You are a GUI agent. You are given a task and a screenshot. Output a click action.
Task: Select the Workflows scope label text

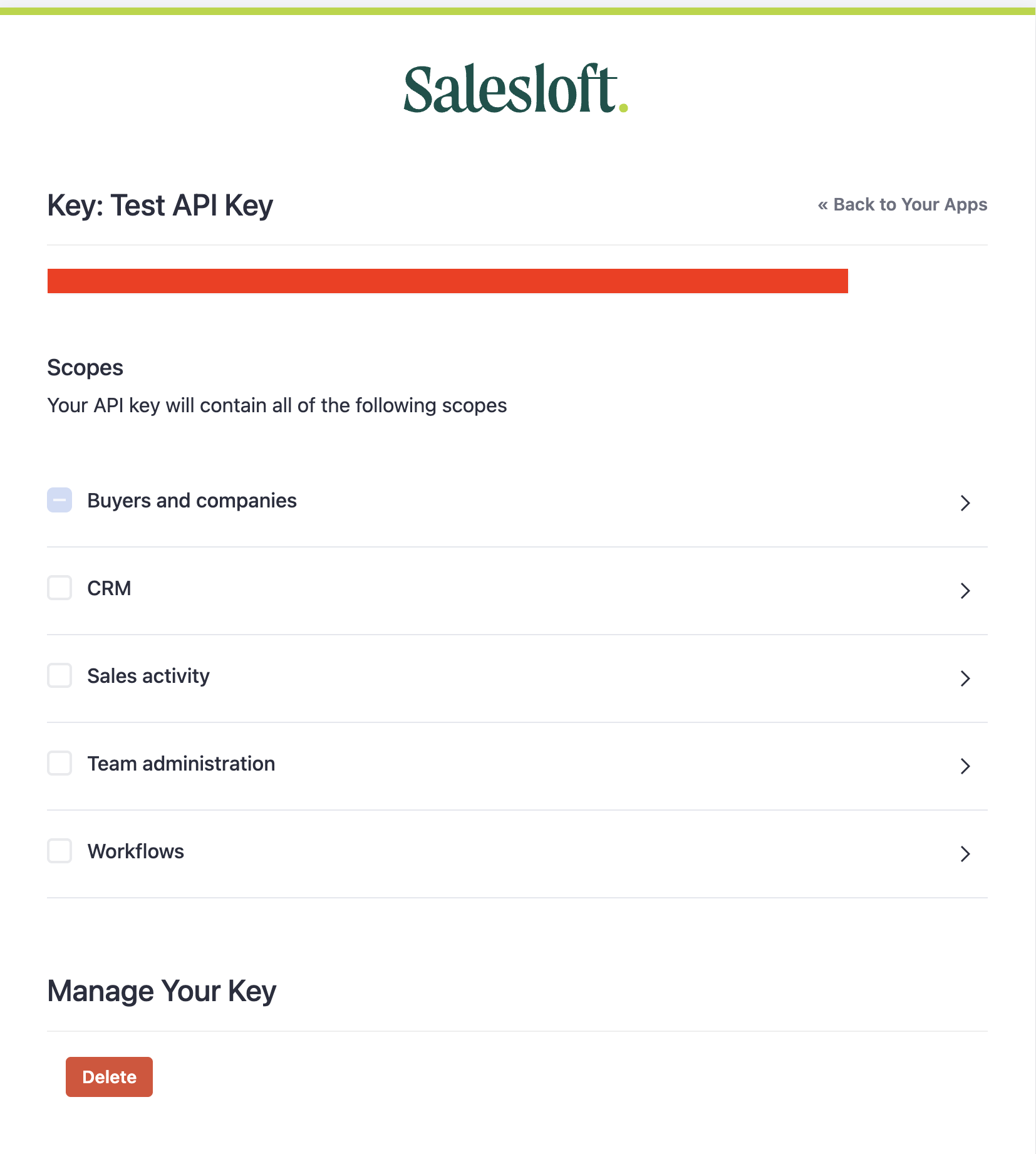135,851
